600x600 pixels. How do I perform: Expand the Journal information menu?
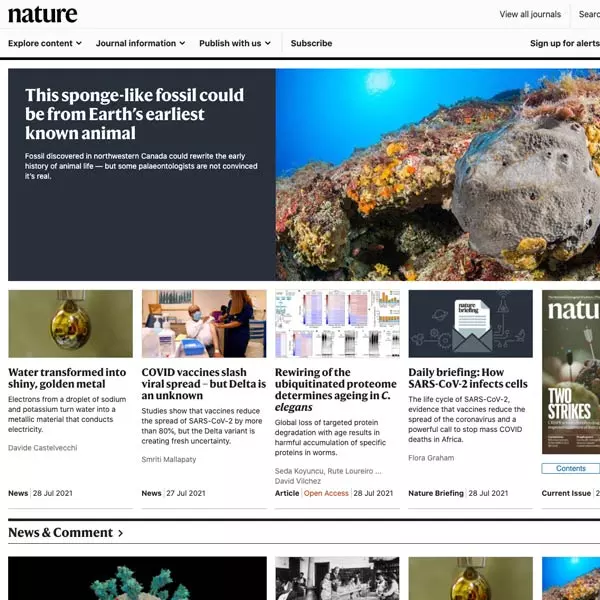pos(140,43)
